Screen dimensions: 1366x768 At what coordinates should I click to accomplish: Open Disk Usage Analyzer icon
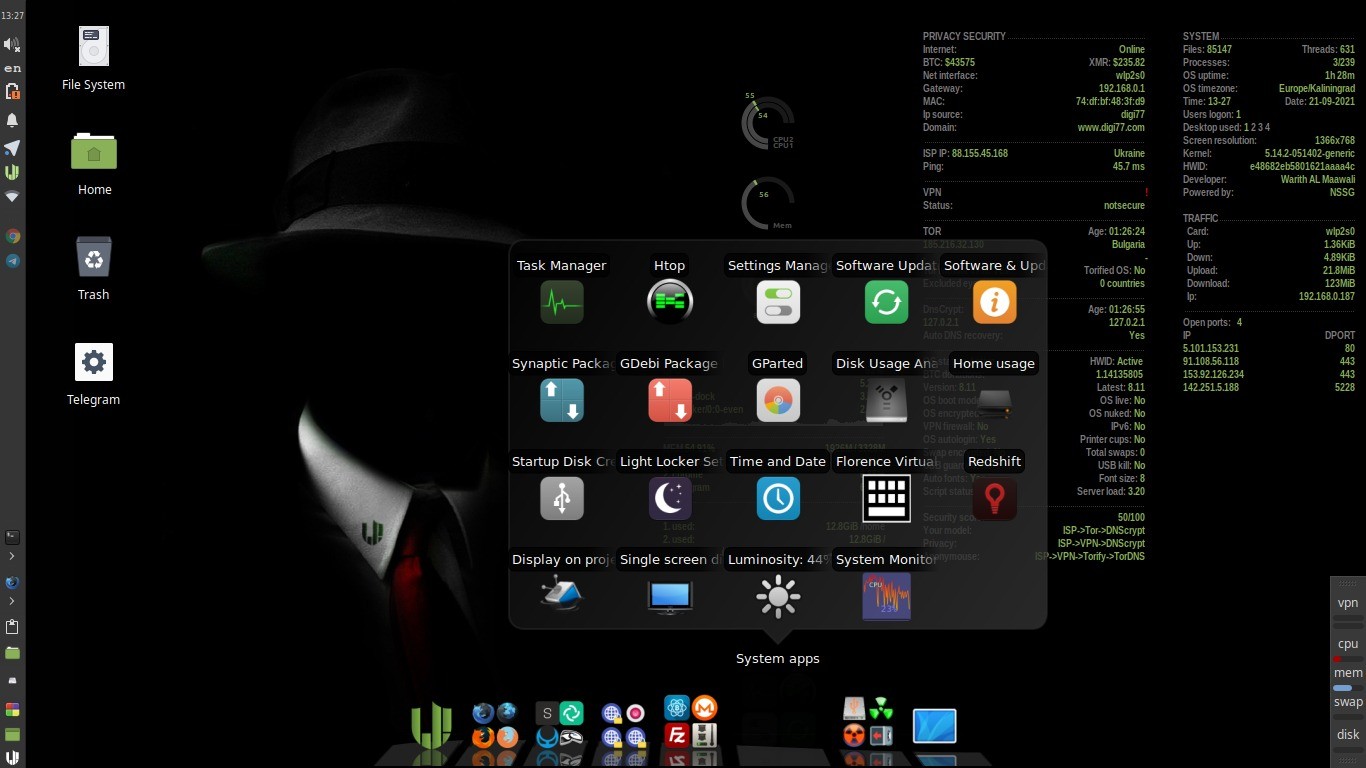coord(886,400)
